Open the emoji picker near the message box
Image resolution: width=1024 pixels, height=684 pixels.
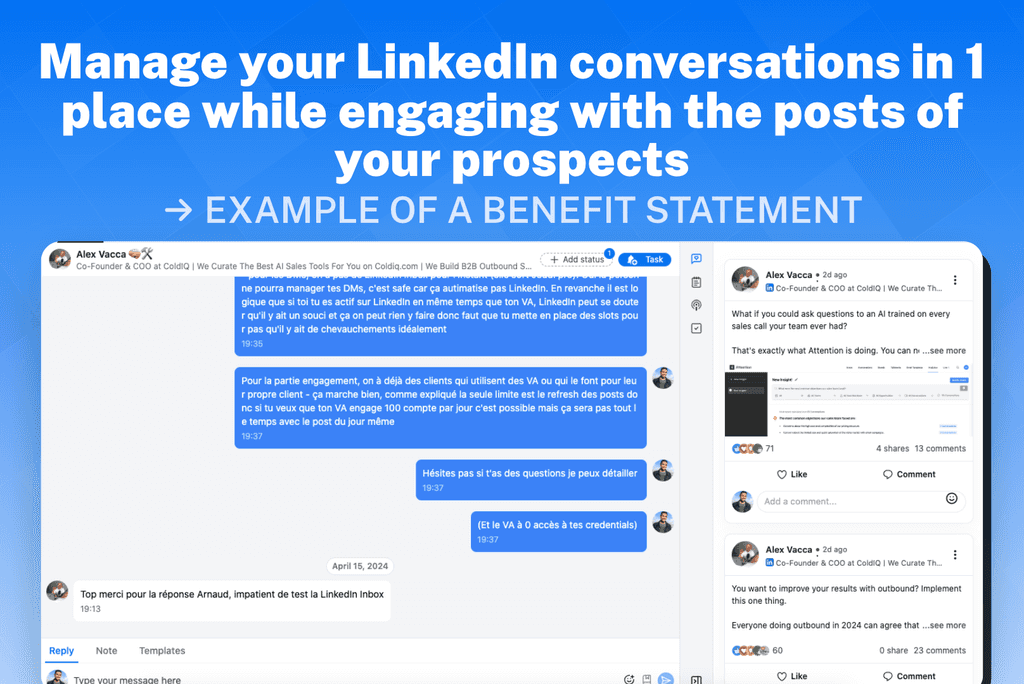pyautogui.click(x=628, y=679)
